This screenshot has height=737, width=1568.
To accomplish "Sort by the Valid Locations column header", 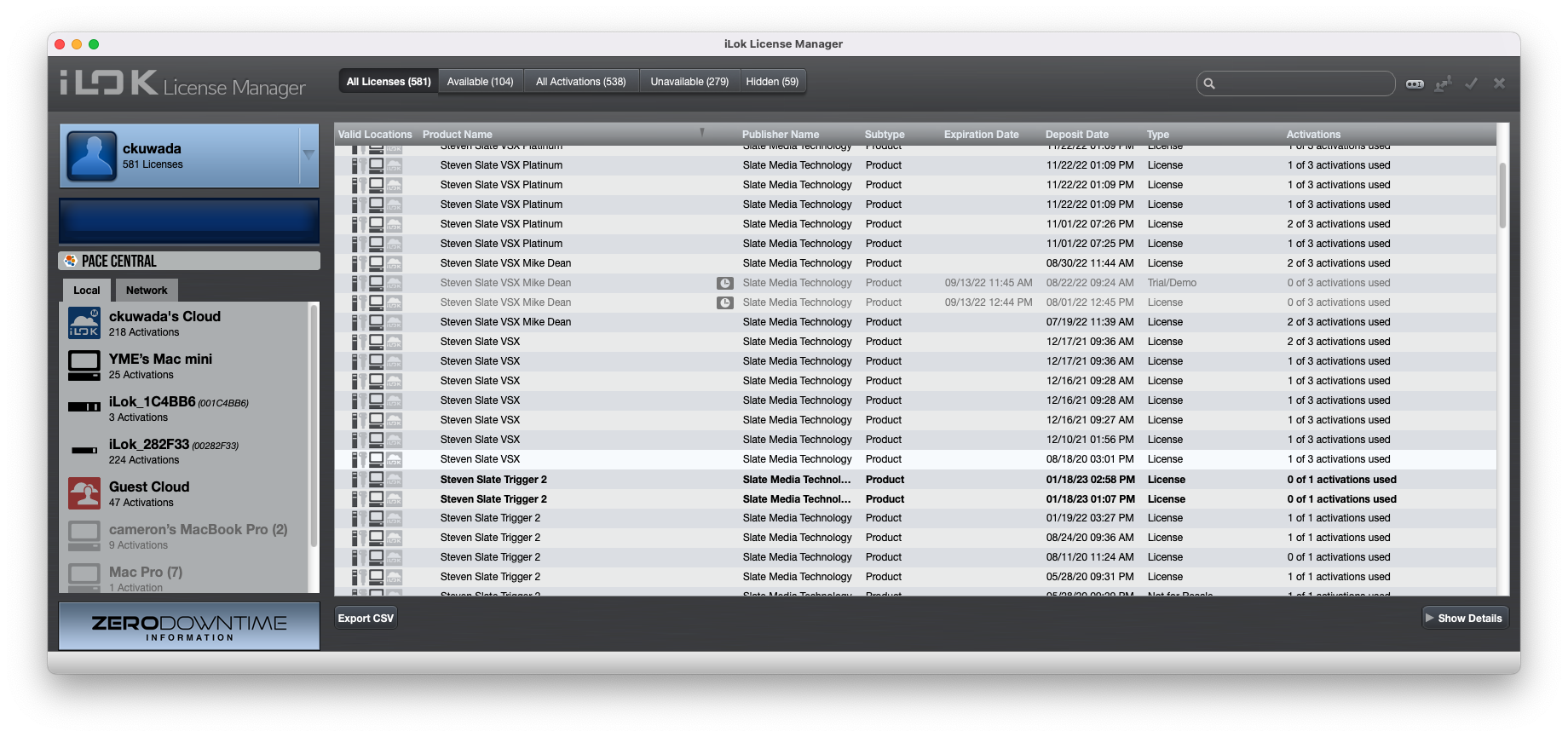I will tap(375, 135).
